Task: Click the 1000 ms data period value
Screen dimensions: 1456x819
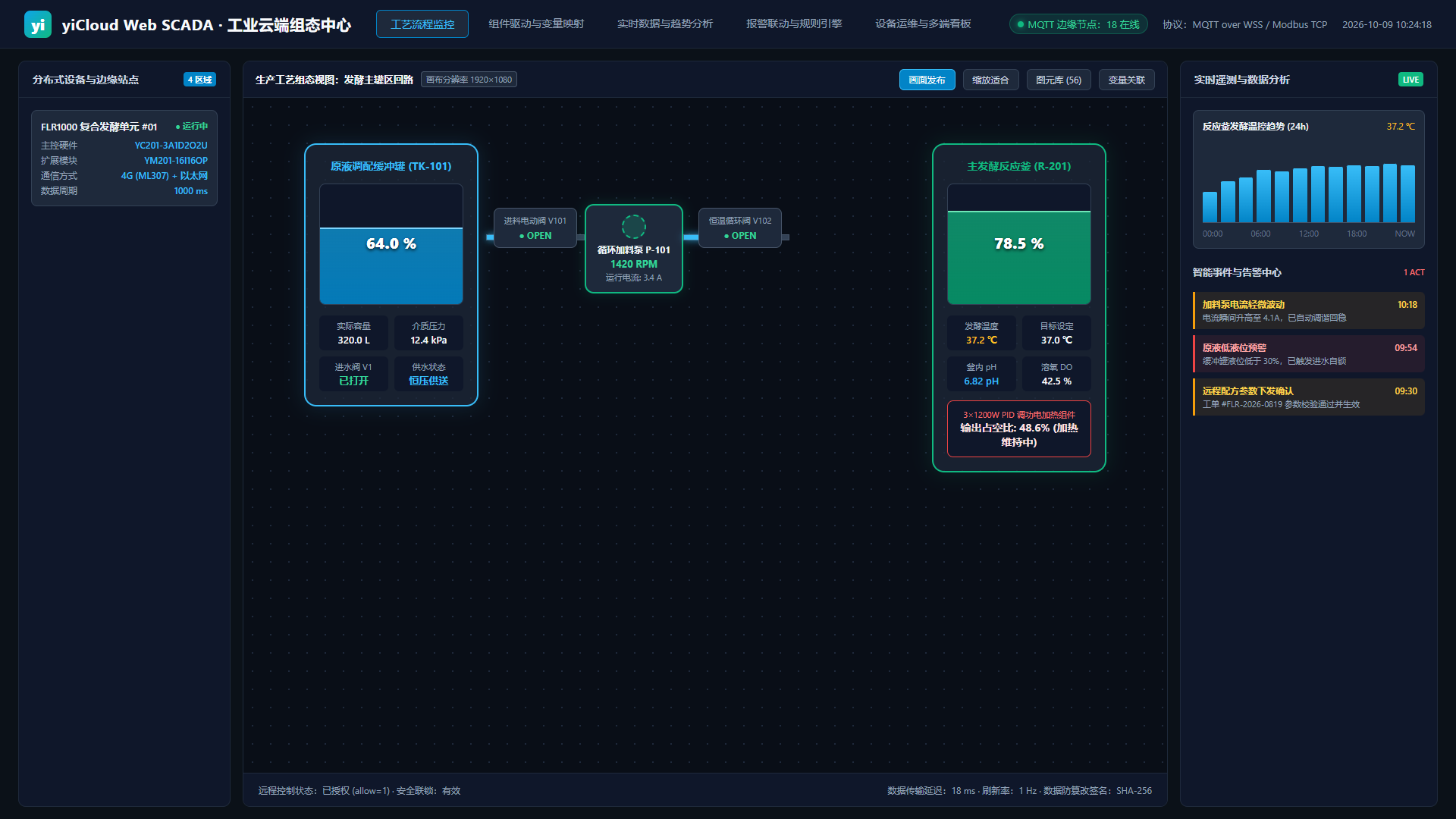Action: (x=191, y=191)
